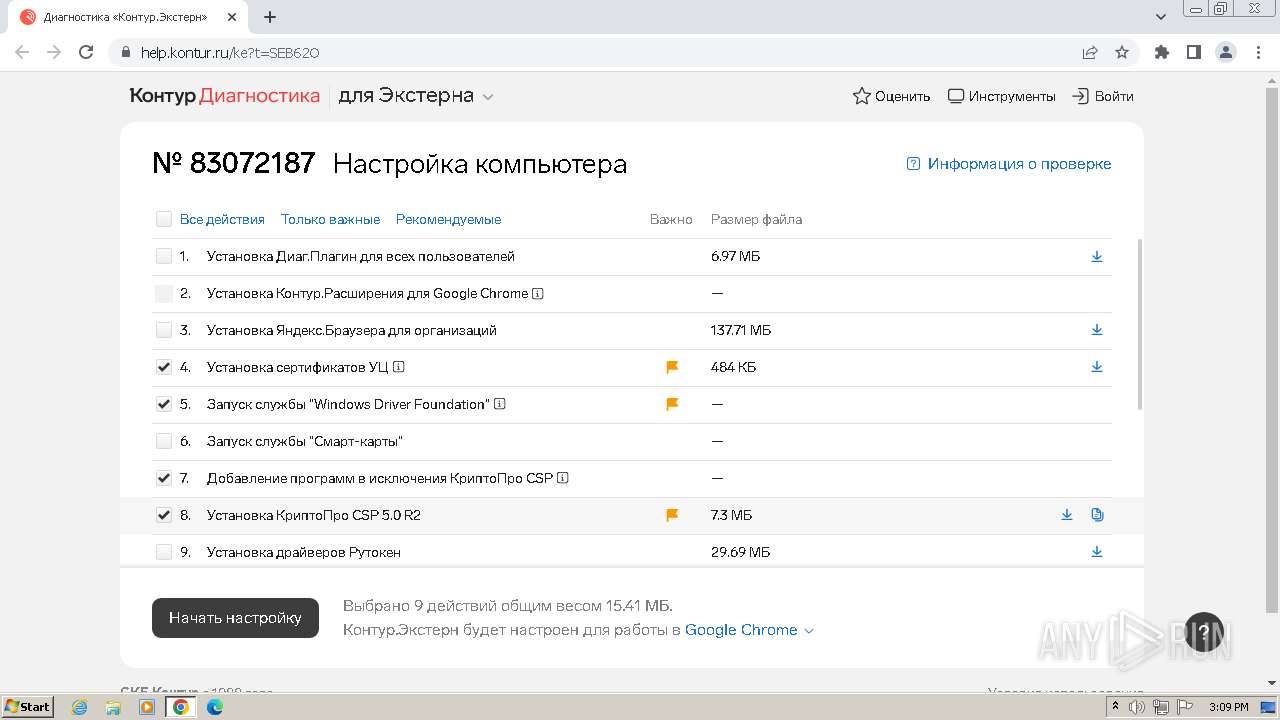Click the Контур Диагностика logo
Image resolution: width=1280 pixels, height=720 pixels.
225,96
